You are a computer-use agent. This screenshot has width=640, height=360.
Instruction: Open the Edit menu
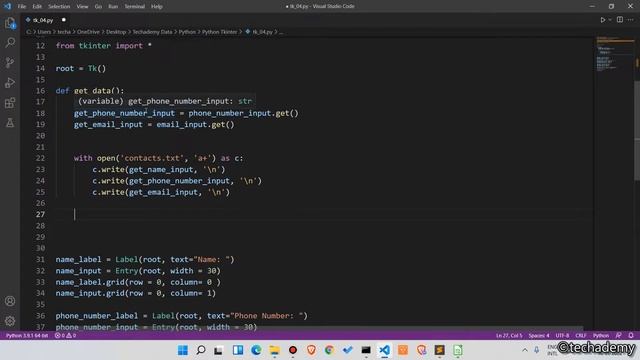click(37, 7)
